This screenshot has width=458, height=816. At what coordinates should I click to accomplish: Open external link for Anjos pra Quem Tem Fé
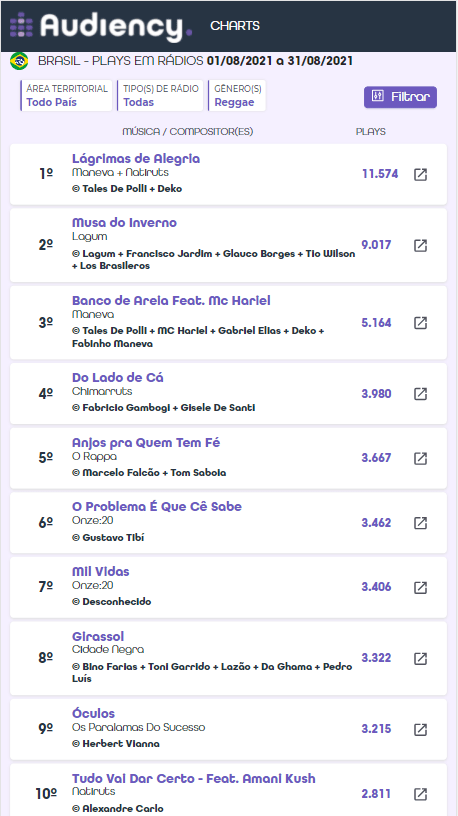[420, 458]
